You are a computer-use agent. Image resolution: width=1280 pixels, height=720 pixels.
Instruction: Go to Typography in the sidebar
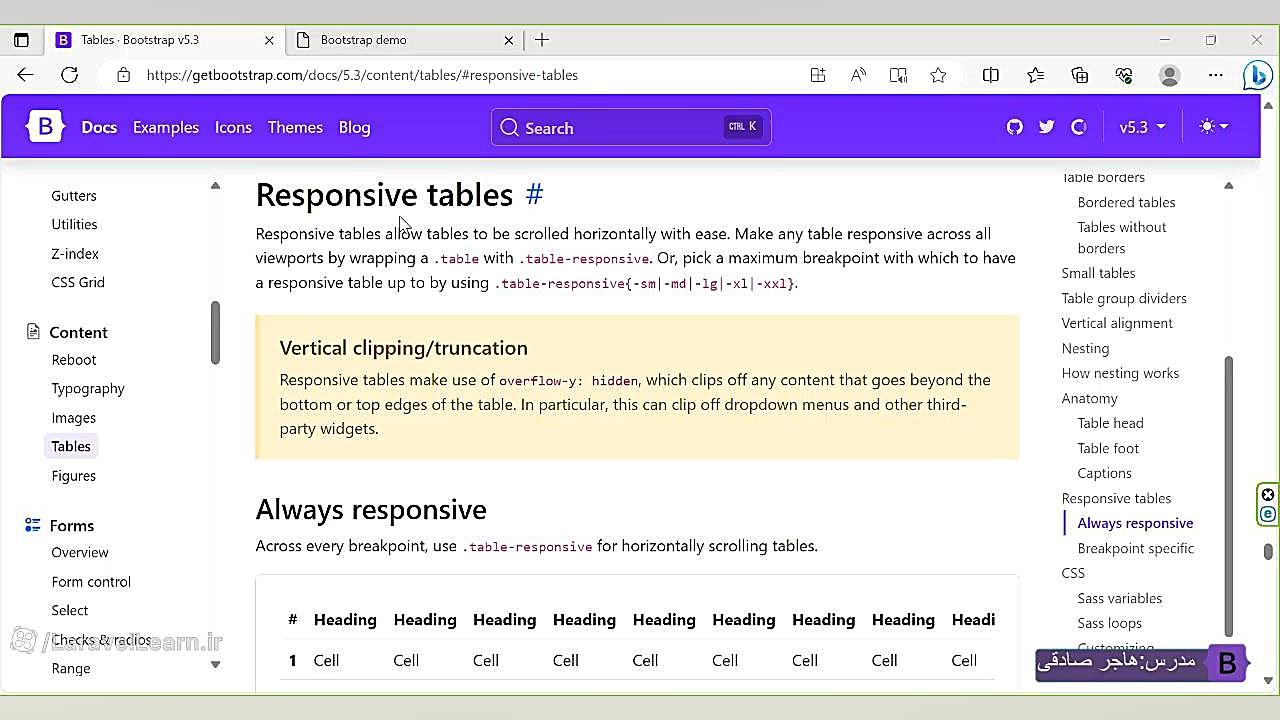88,388
